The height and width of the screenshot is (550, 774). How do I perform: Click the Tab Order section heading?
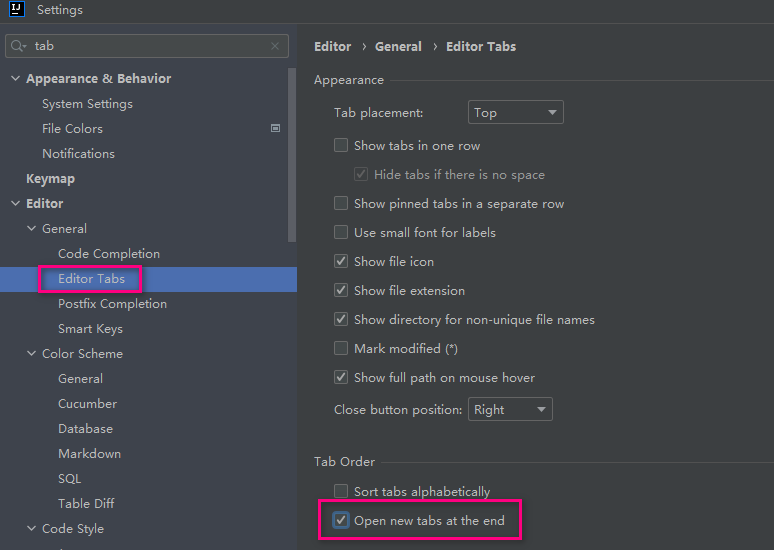tap(345, 462)
